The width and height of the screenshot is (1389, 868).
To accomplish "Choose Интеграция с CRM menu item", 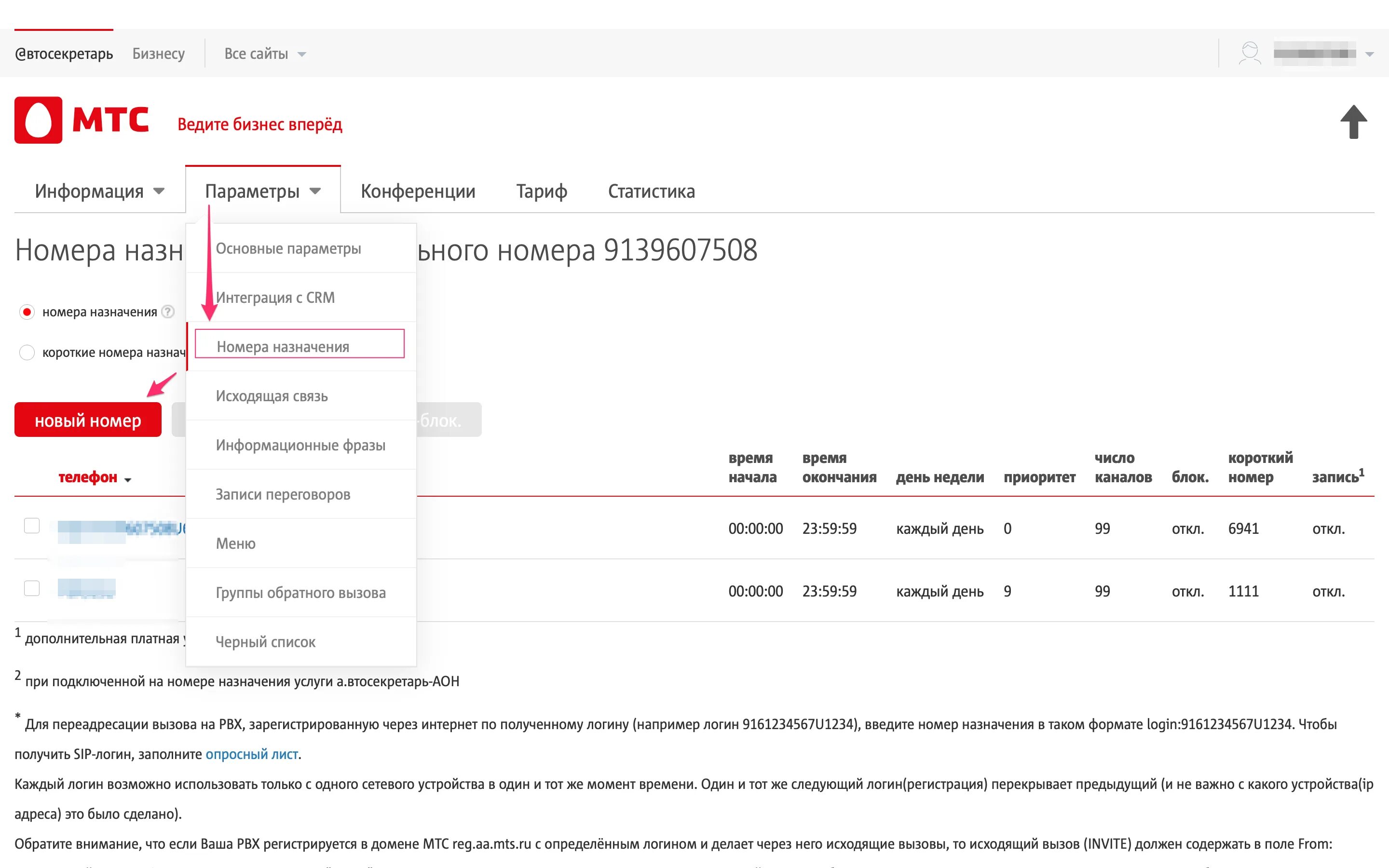I will click(x=301, y=298).
